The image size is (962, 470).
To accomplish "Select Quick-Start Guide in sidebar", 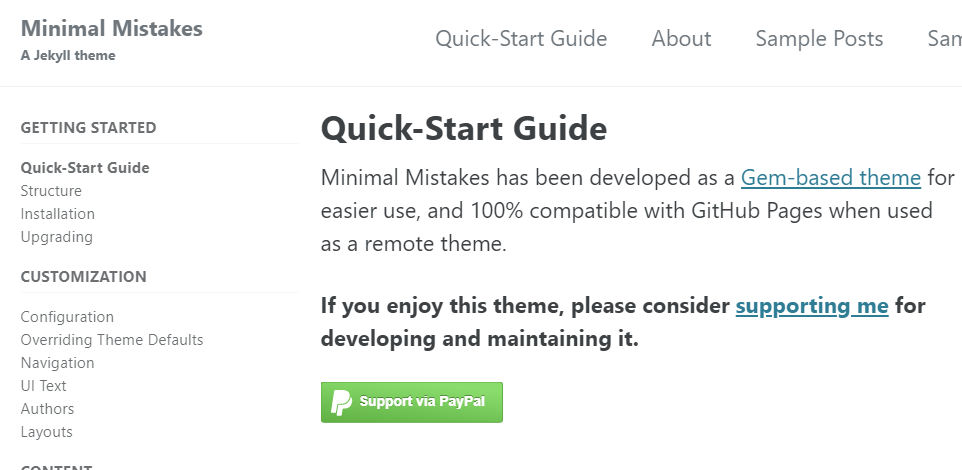I will tap(85, 168).
